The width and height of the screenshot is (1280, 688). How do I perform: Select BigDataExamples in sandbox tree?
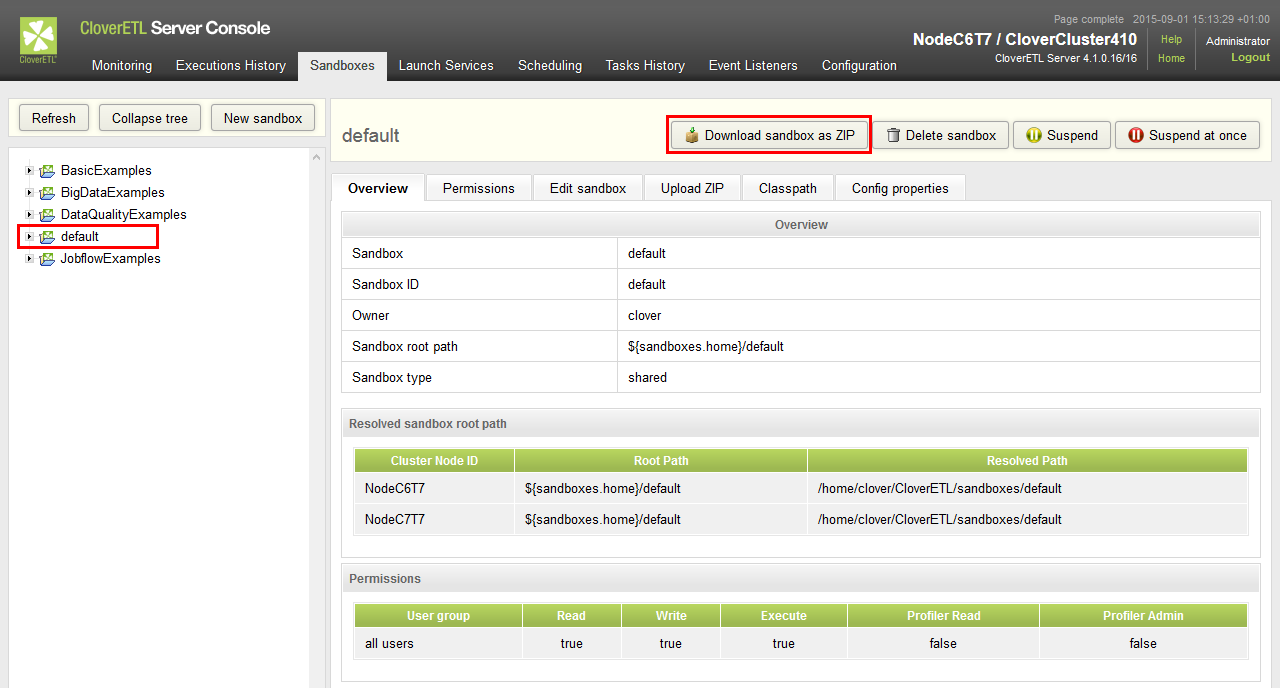[x=113, y=193]
